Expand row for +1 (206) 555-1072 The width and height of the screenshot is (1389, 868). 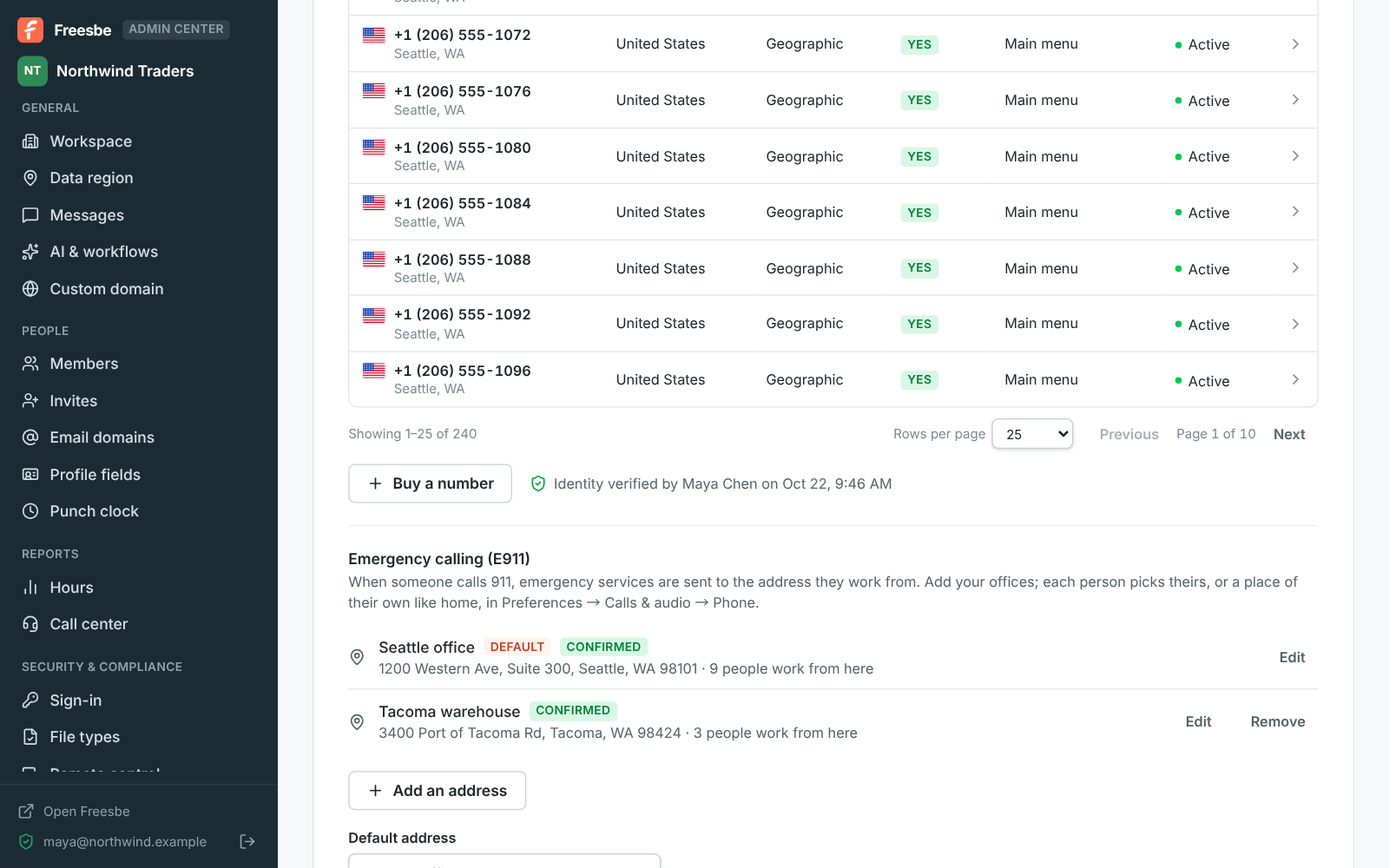1295,44
